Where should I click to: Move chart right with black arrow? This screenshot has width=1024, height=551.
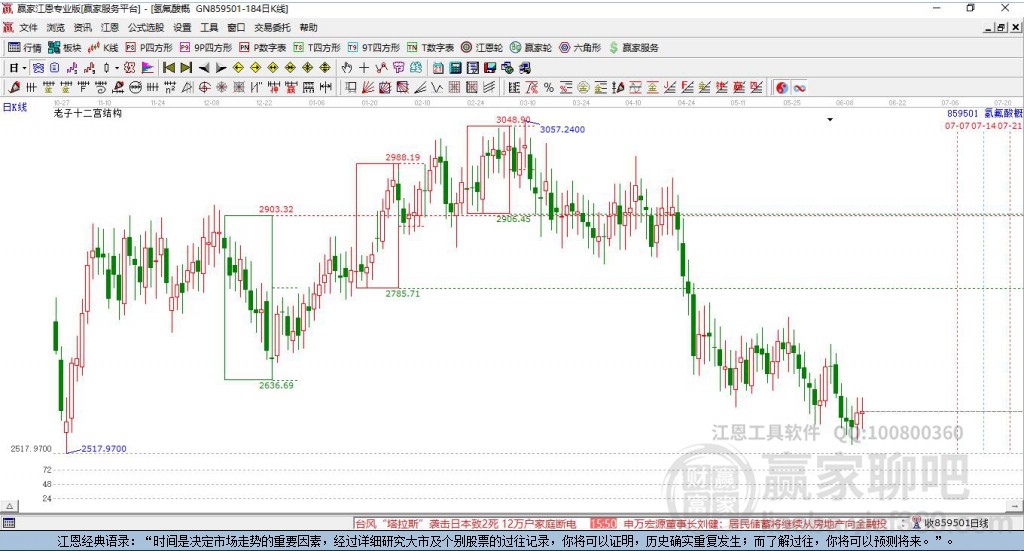point(221,68)
